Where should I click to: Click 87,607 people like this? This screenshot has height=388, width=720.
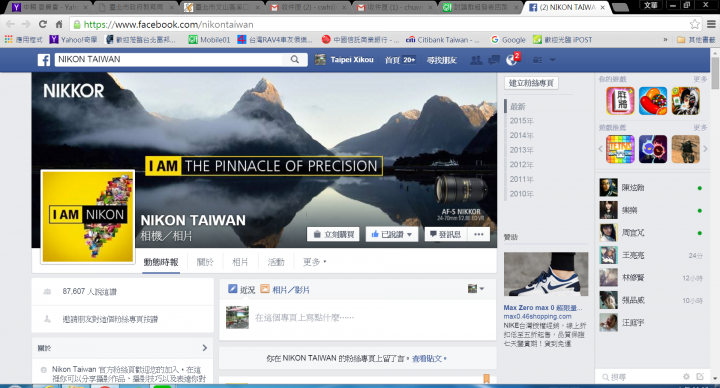tap(90, 292)
